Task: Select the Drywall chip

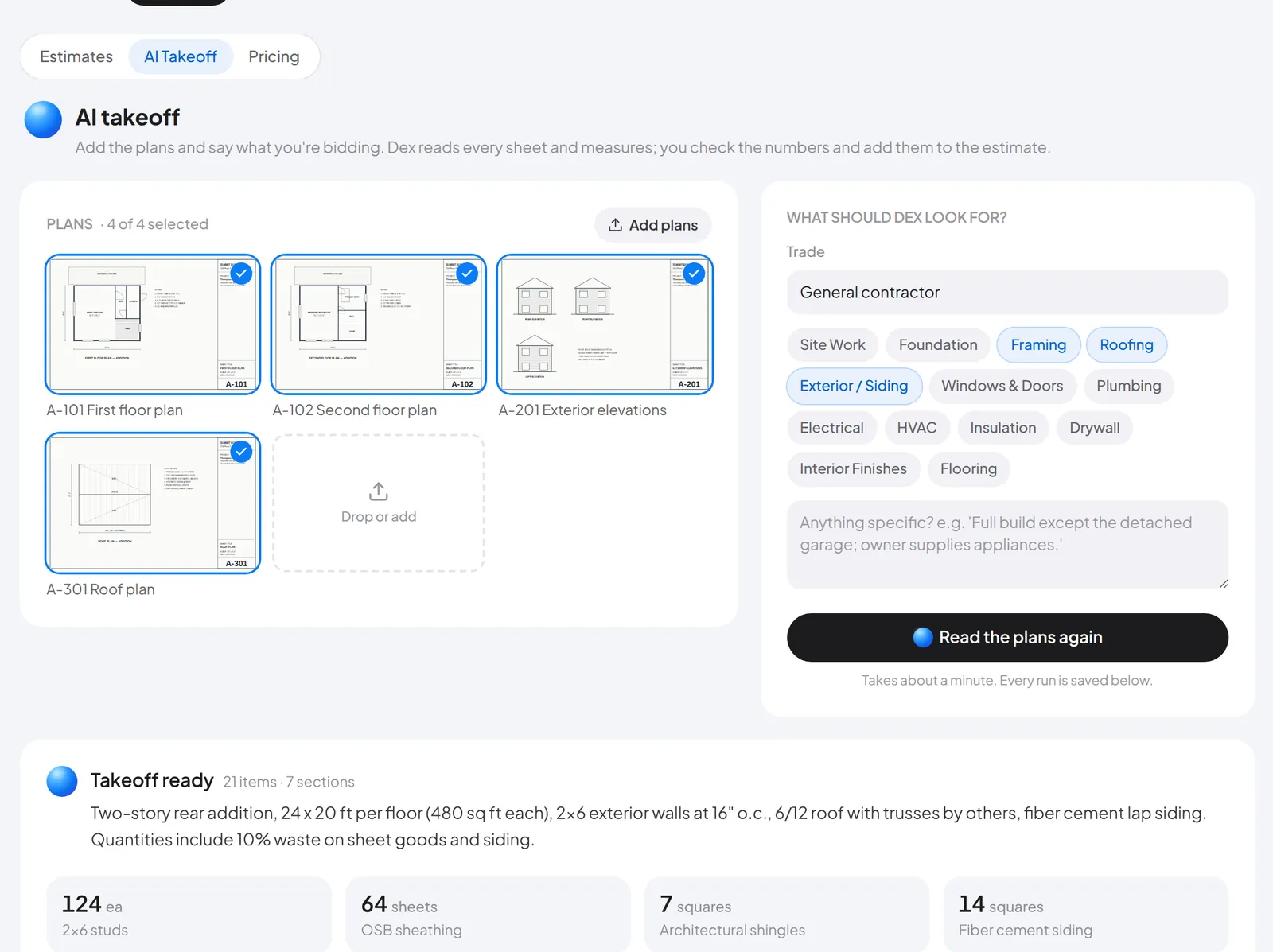Action: [1094, 428]
